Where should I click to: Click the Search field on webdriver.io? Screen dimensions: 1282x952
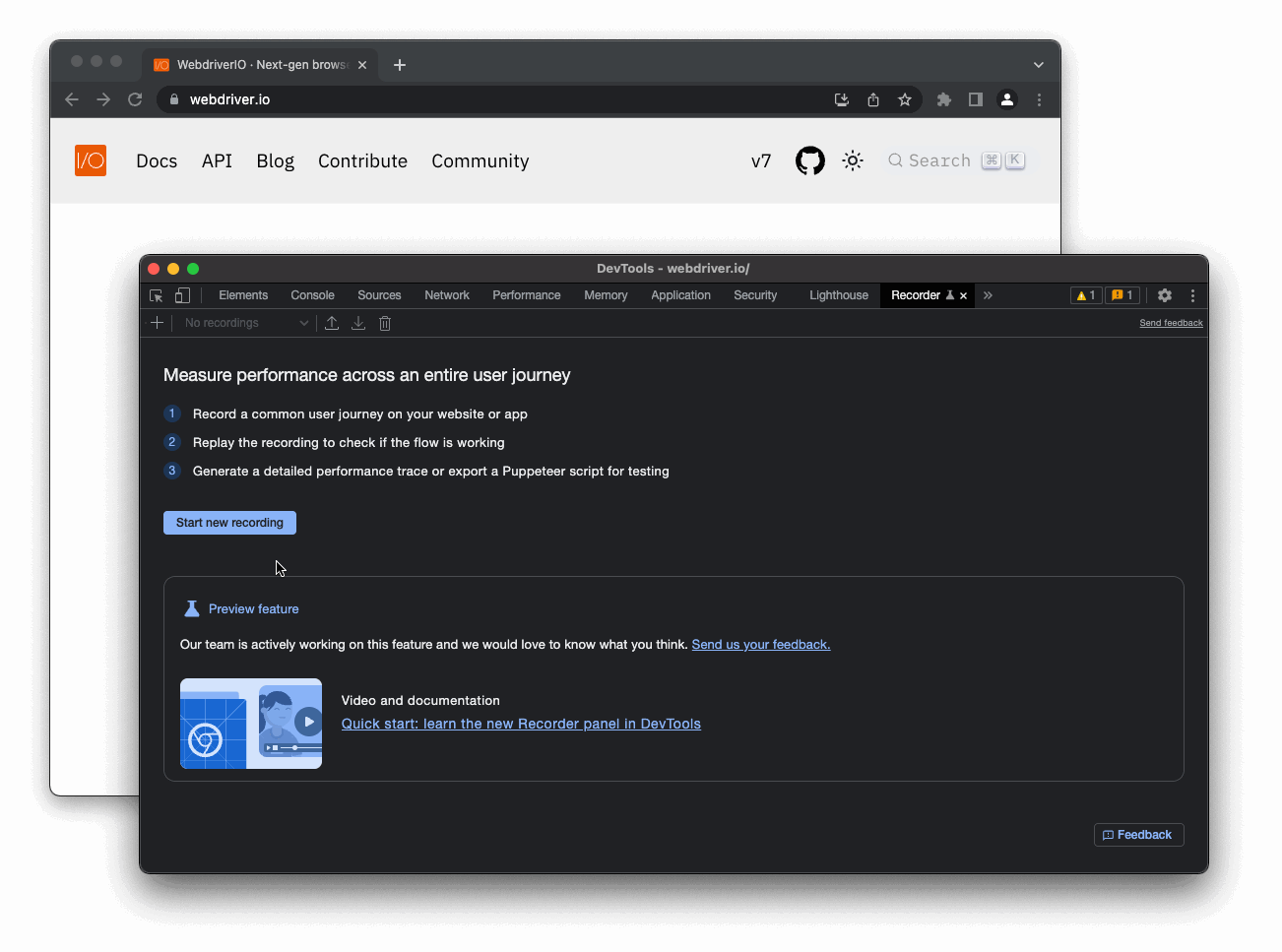click(956, 160)
